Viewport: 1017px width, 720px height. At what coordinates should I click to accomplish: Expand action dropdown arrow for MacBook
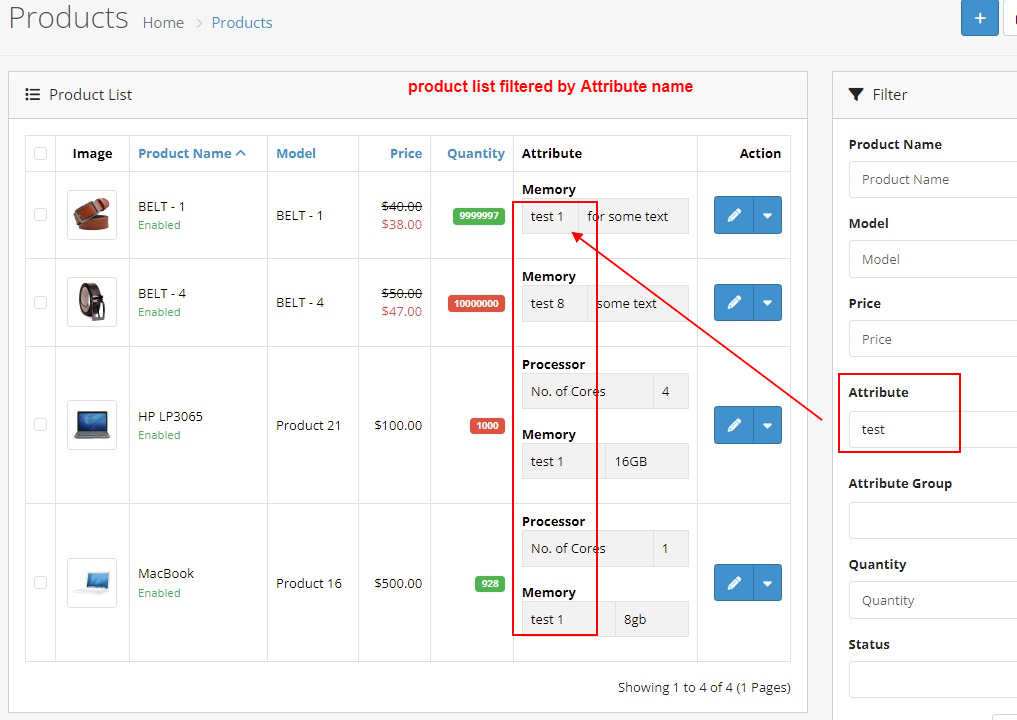tap(768, 583)
